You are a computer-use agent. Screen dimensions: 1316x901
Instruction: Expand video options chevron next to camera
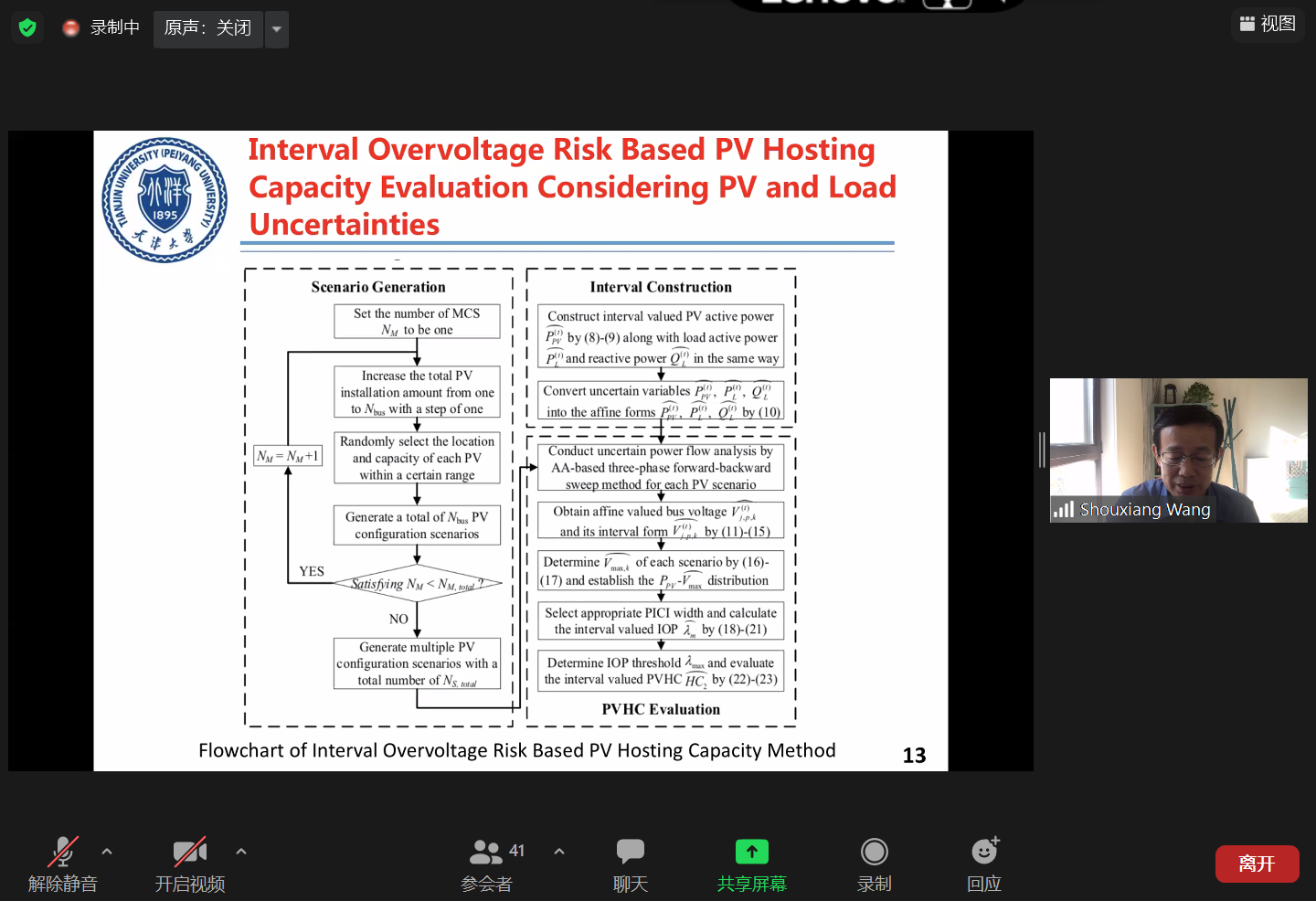pos(241,851)
